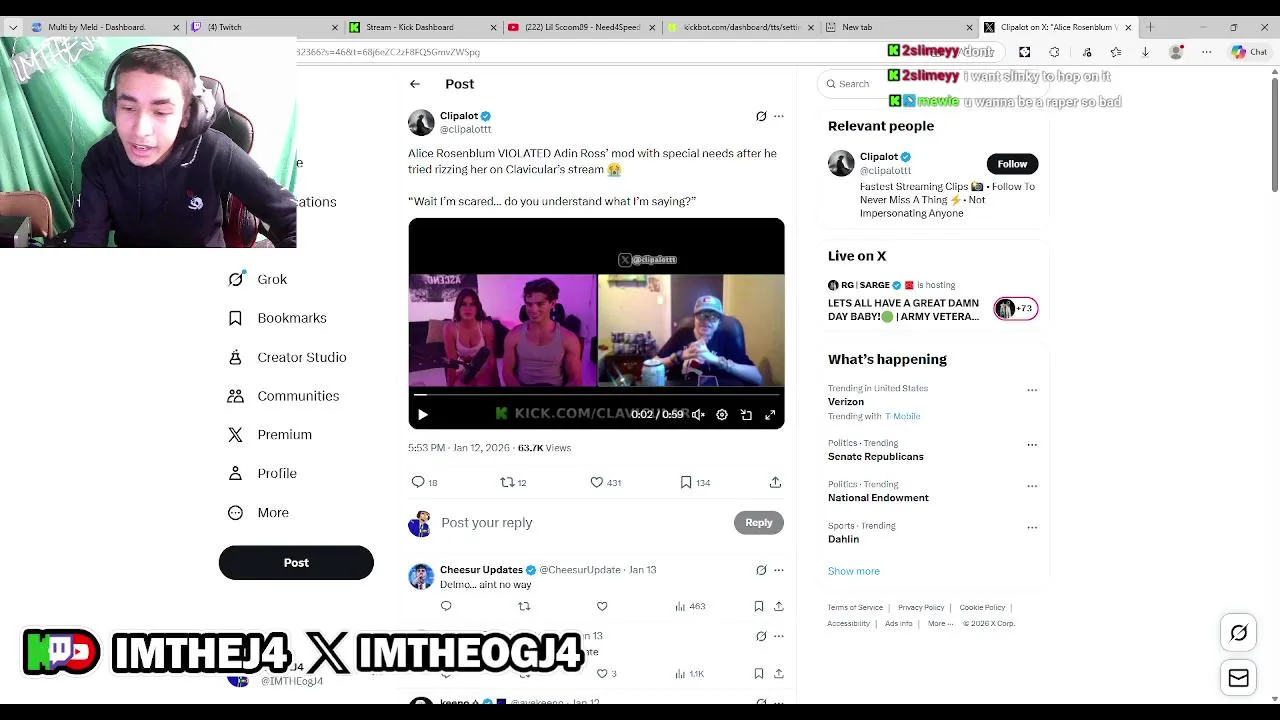View analytics of Cheesur Updates comment (463)

click(690, 606)
